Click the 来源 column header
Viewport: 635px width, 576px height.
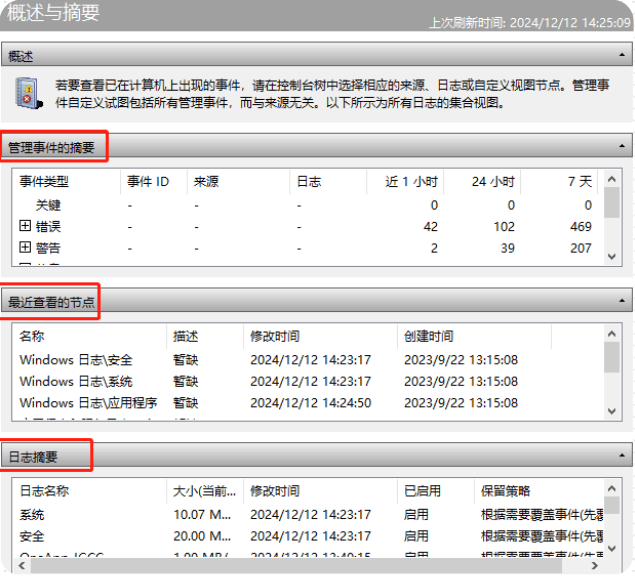pos(206,182)
